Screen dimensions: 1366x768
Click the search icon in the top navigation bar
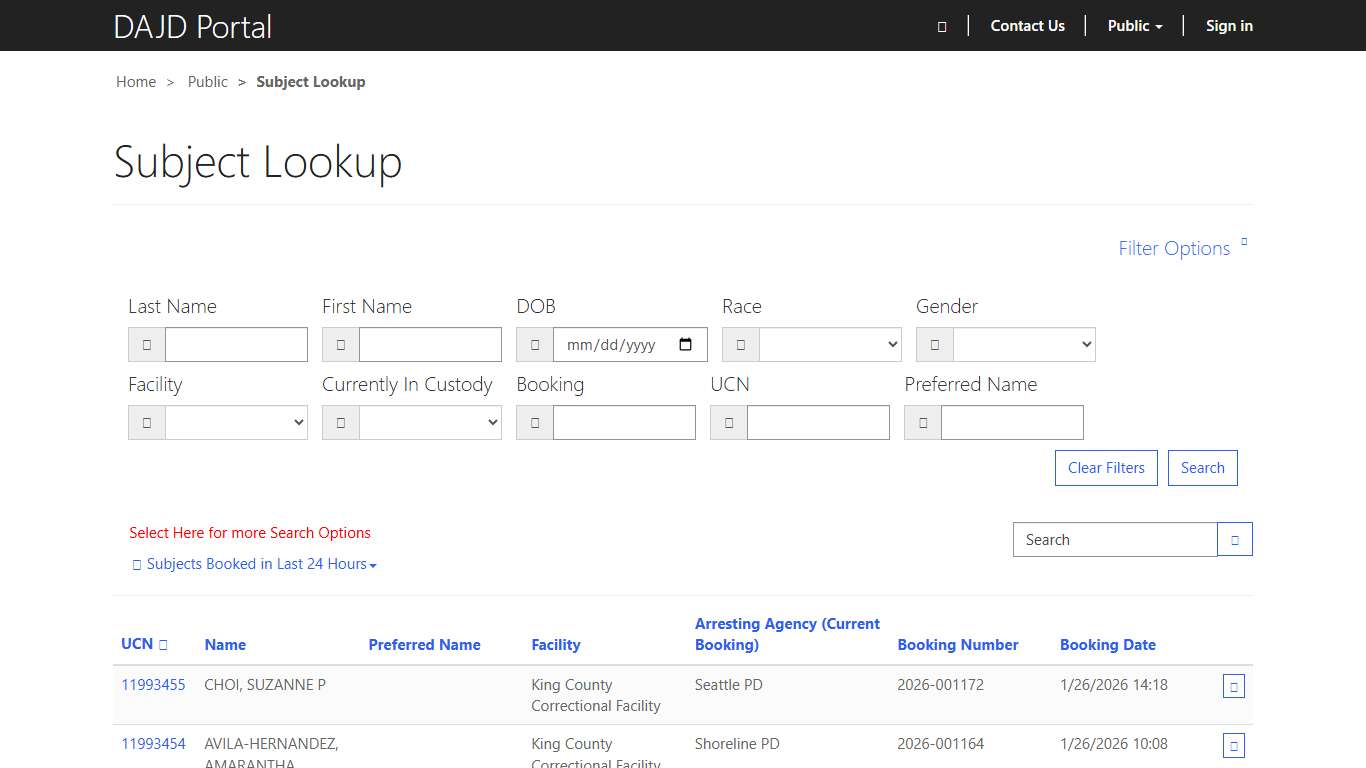pyautogui.click(x=940, y=26)
